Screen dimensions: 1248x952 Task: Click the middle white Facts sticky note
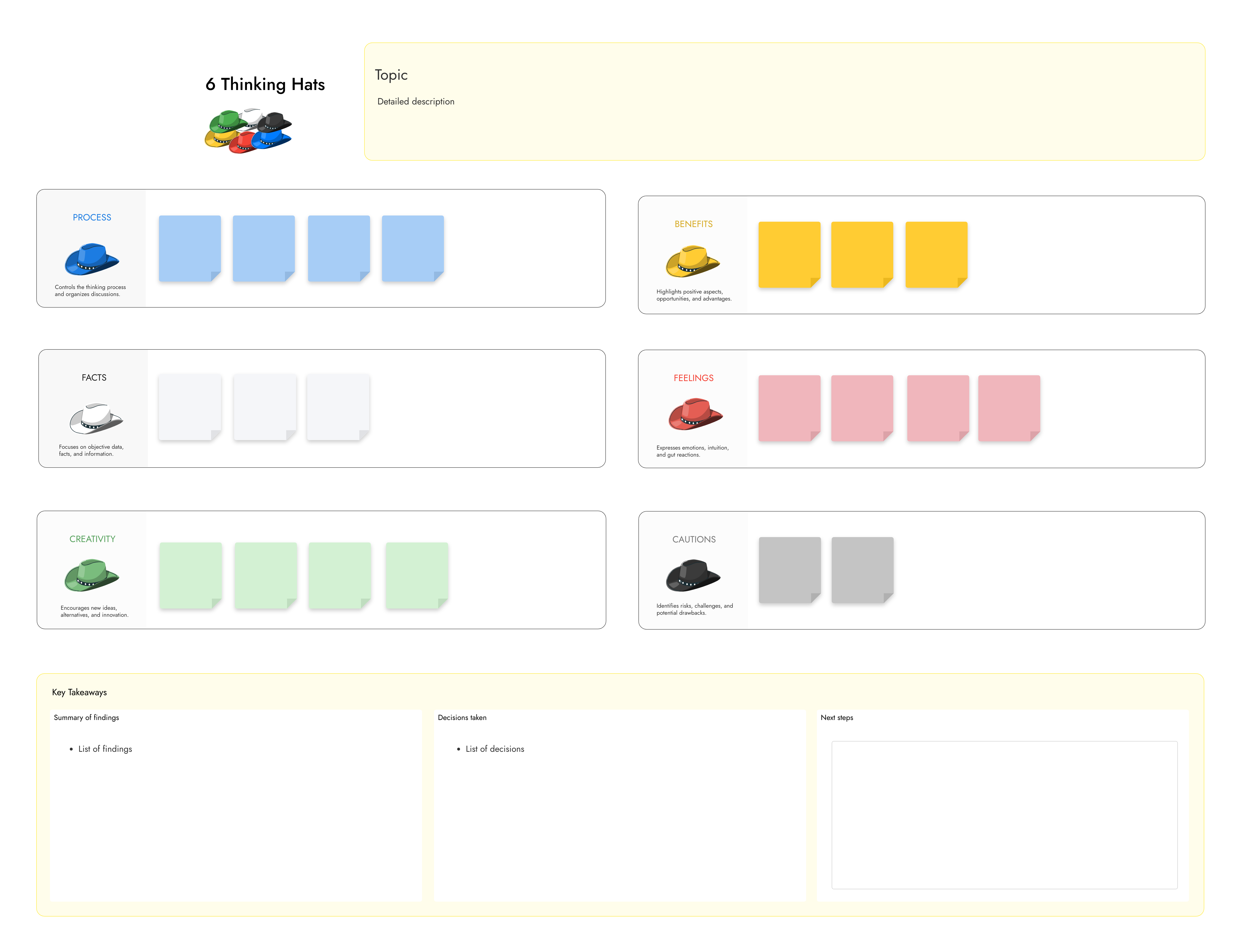(265, 407)
